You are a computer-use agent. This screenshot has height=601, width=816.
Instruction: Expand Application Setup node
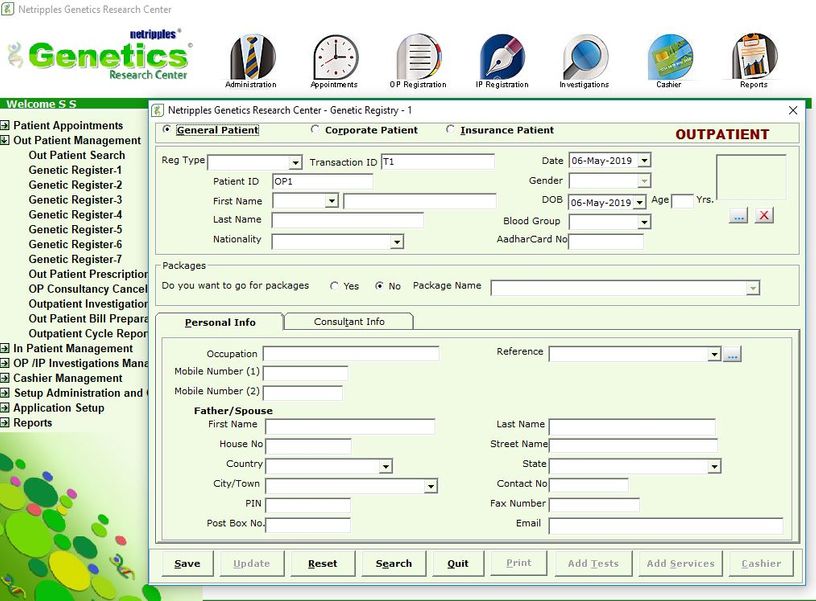click(x=5, y=408)
